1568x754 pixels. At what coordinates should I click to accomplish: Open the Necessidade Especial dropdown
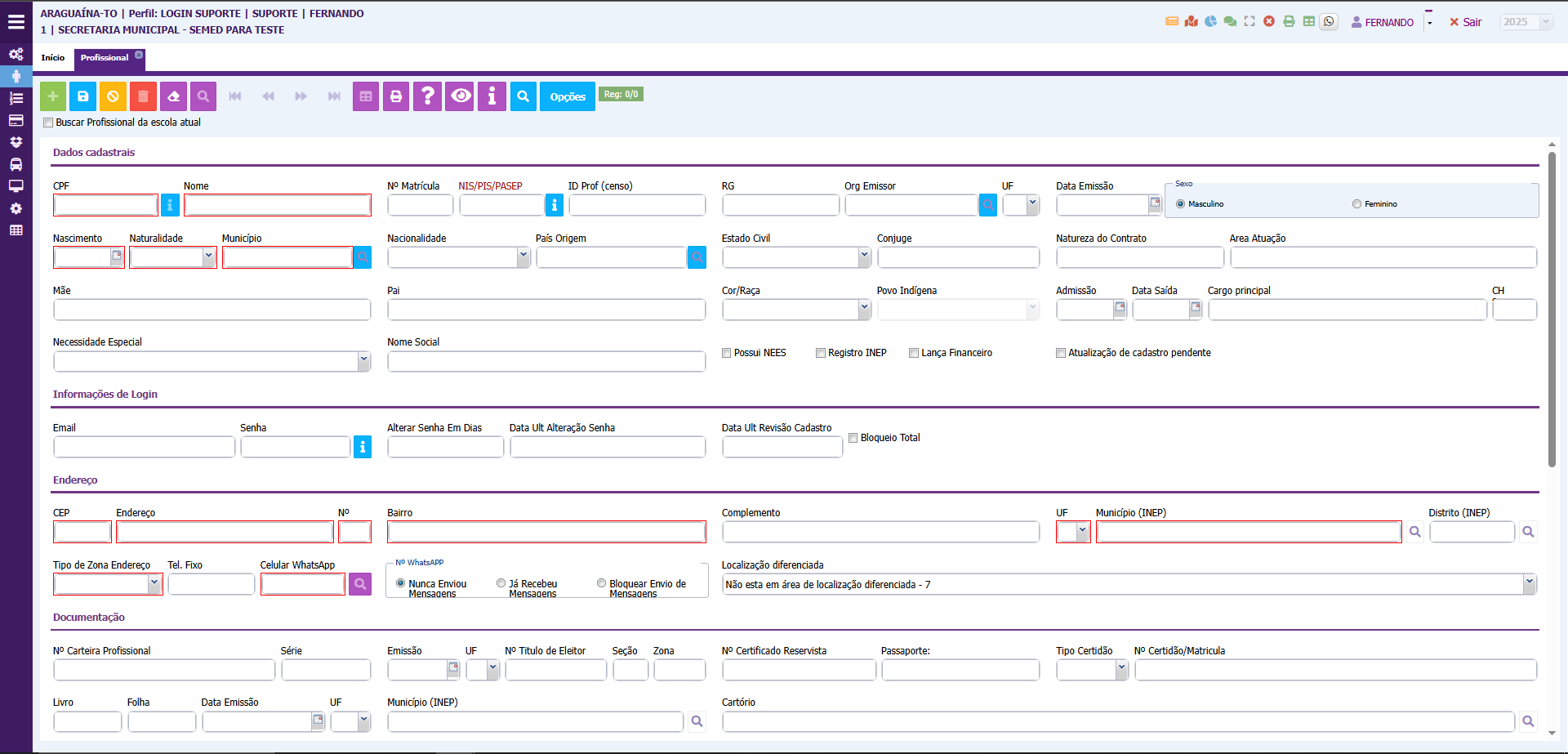363,361
